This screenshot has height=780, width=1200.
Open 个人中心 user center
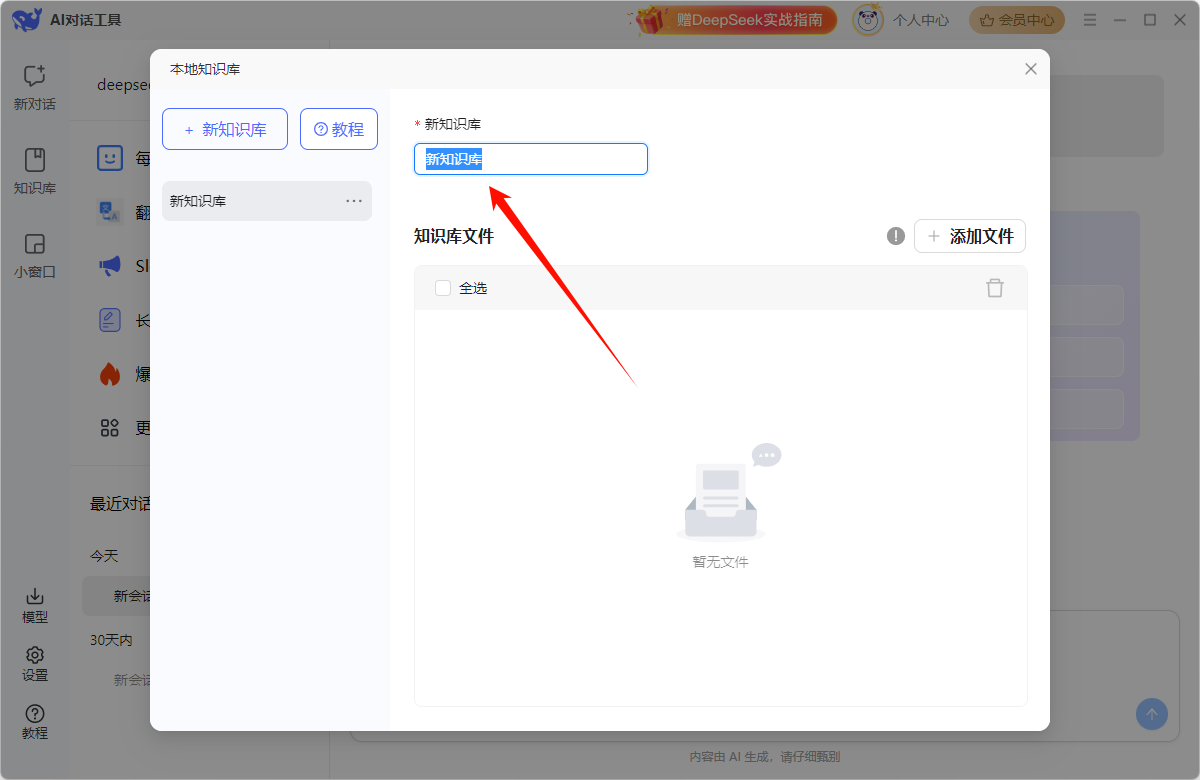[902, 20]
